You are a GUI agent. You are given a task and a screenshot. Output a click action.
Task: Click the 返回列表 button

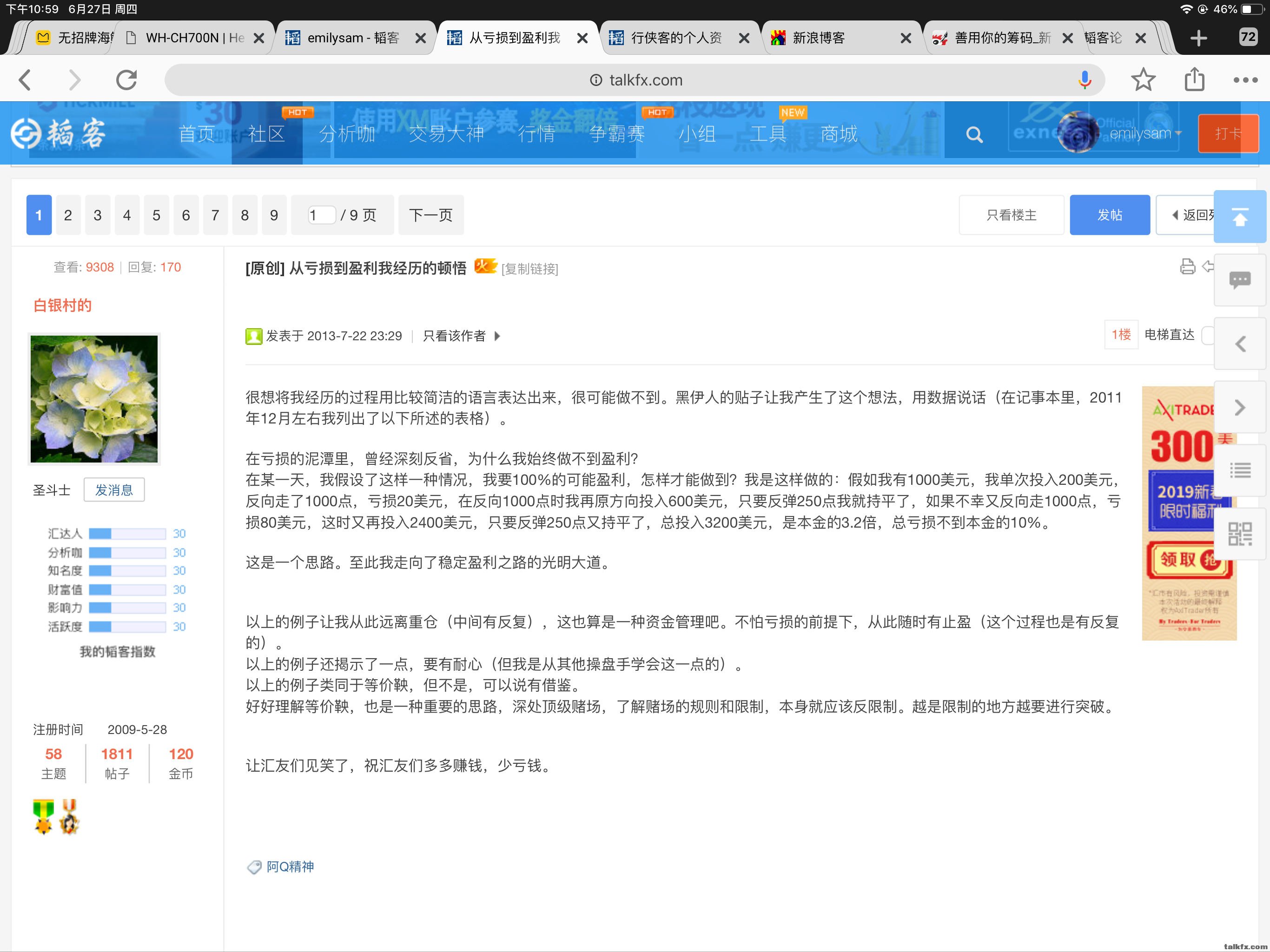pos(1185,215)
